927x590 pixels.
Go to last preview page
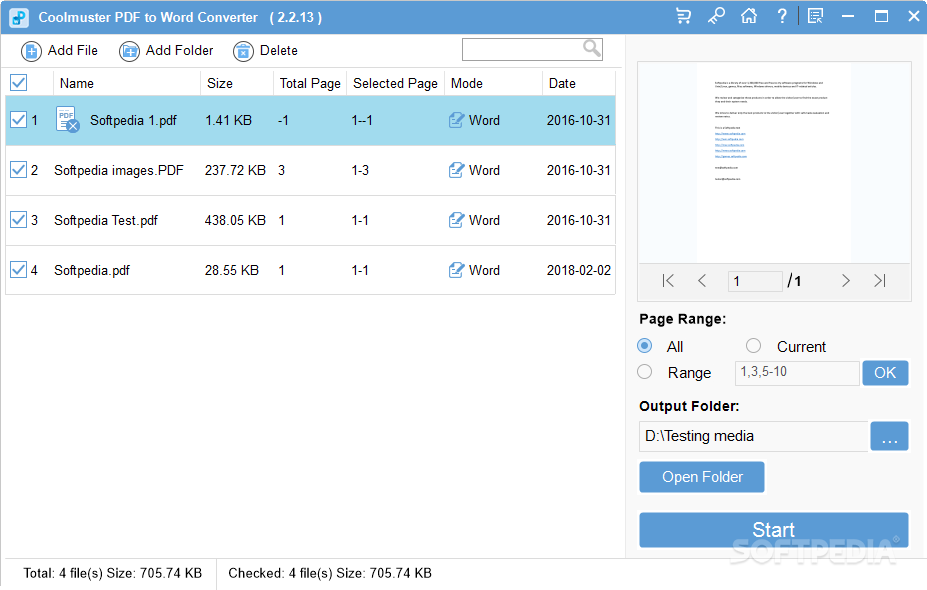pyautogui.click(x=880, y=281)
